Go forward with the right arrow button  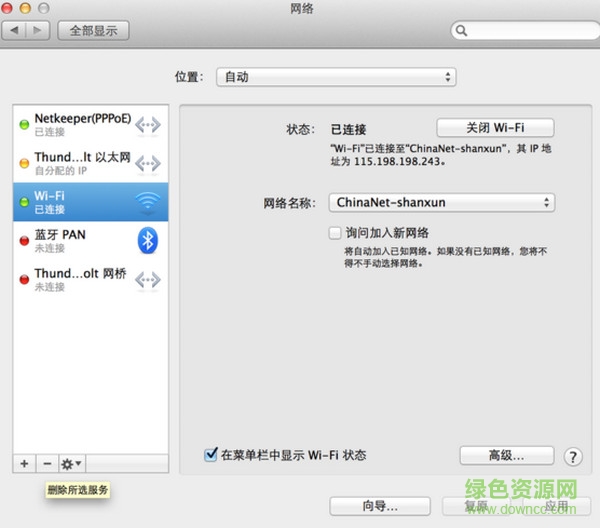(x=38, y=30)
